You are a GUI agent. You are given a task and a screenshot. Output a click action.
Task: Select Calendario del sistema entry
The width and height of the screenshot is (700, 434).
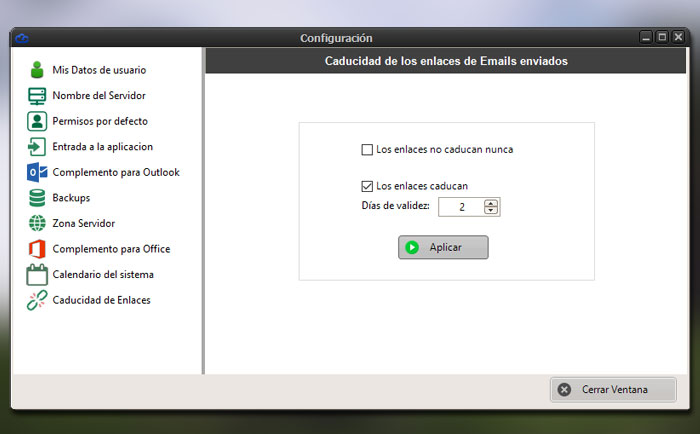[x=103, y=274]
